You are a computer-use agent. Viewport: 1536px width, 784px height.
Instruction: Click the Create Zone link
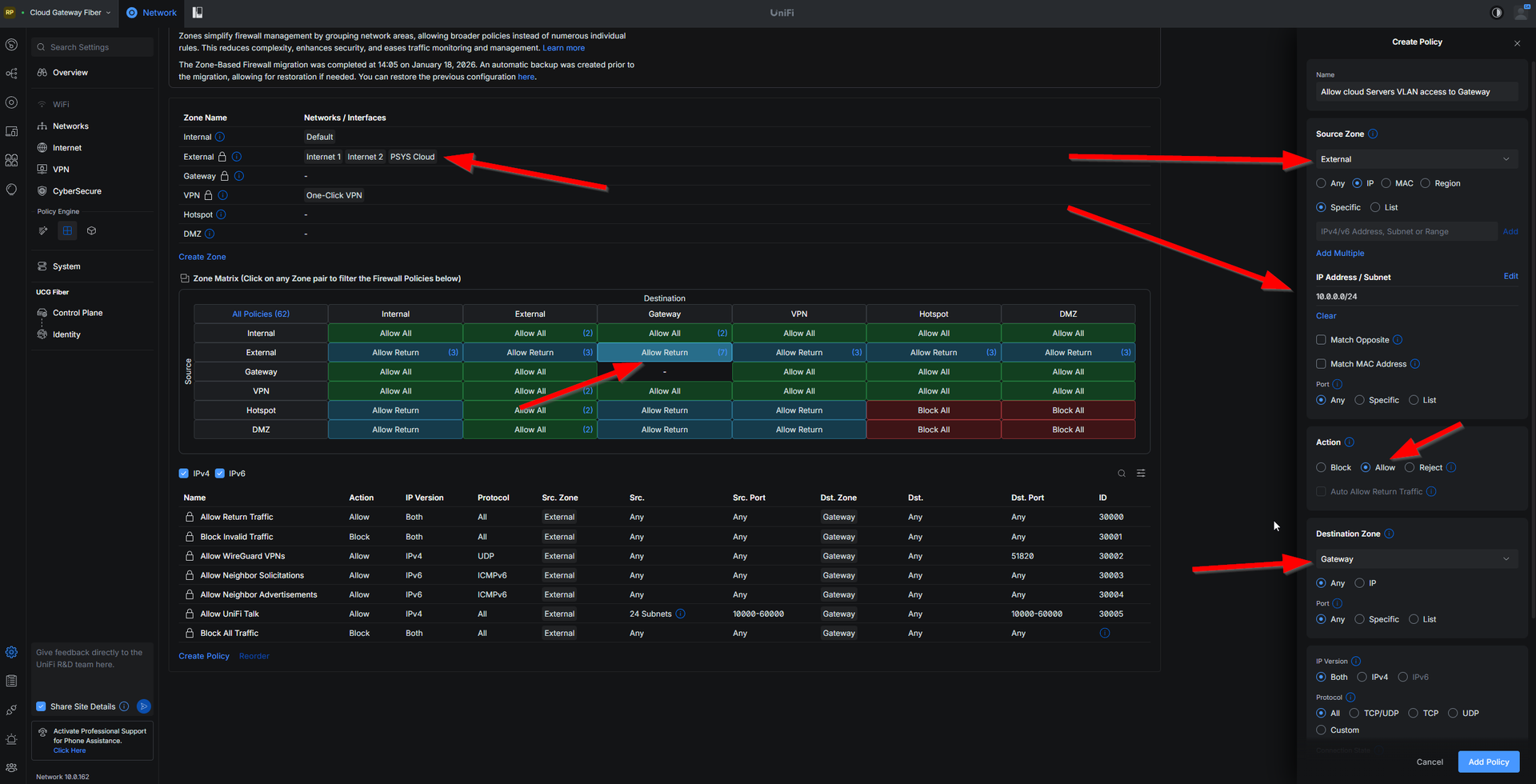[202, 257]
